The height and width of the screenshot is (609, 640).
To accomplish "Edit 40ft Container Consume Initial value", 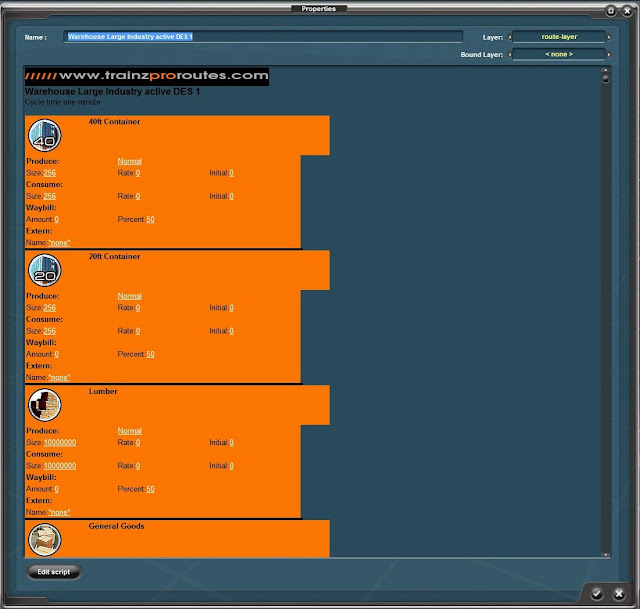I will (231, 196).
